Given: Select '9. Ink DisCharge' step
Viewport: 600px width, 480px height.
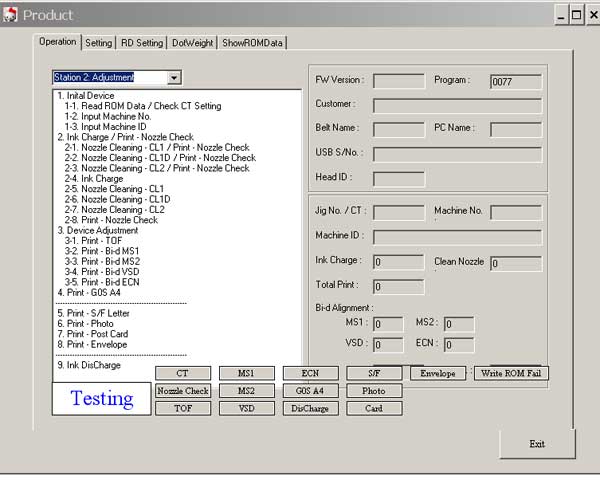Looking at the screenshot, I should point(89,365).
